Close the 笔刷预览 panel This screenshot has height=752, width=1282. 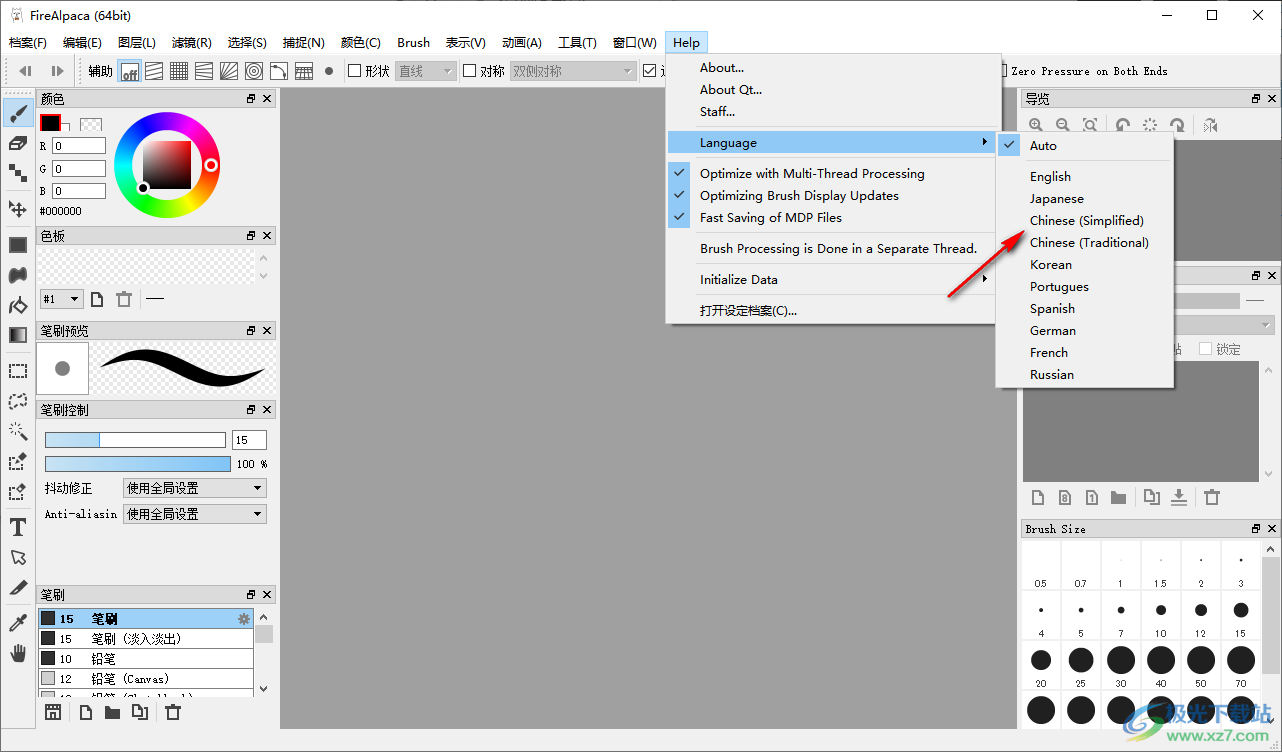coord(267,330)
